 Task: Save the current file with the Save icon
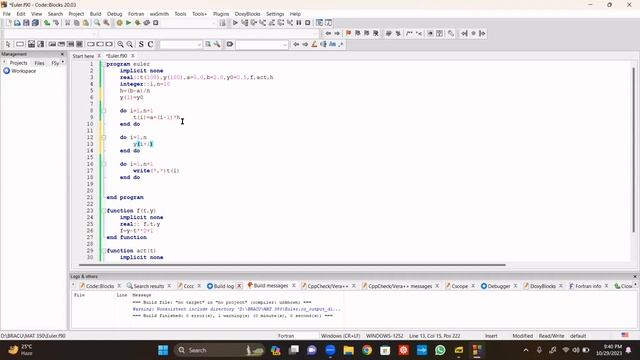(26, 23)
